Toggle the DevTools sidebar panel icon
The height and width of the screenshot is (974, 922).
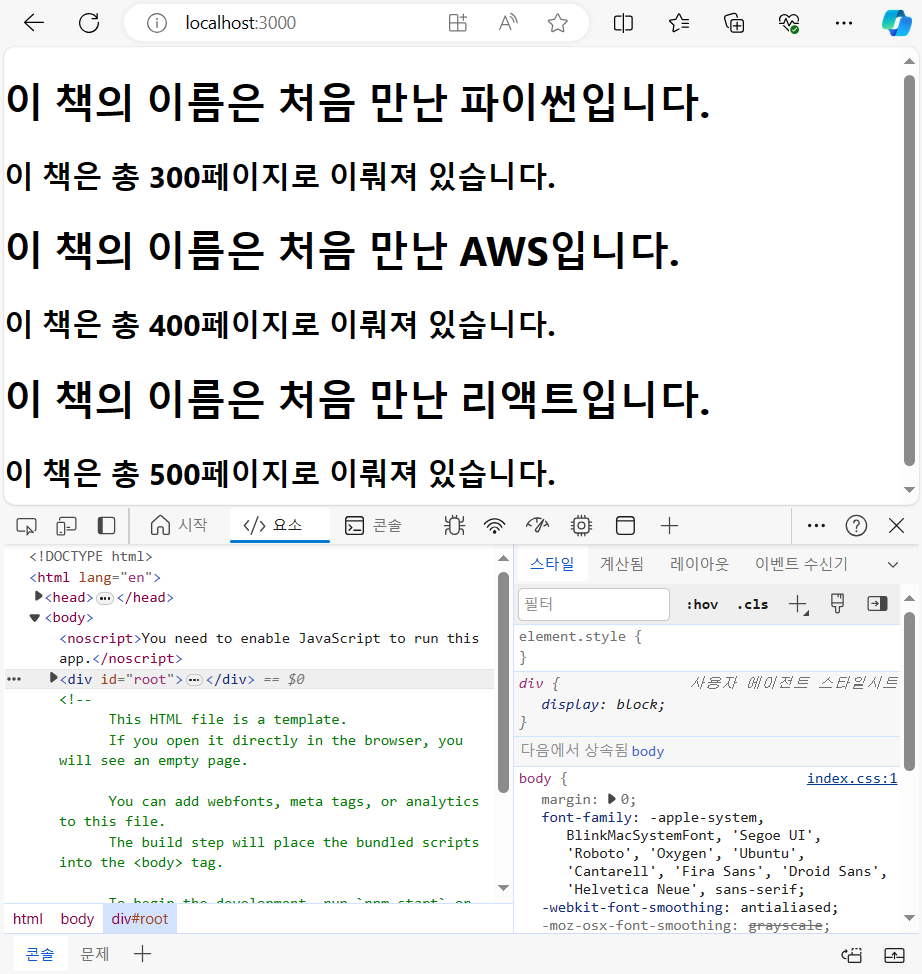[x=106, y=526]
